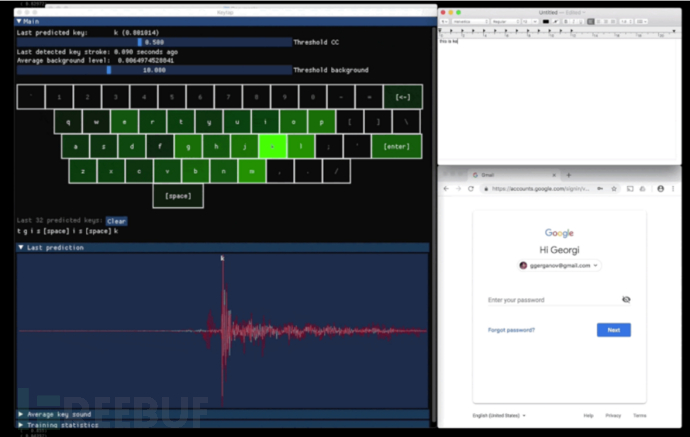Open the Privacy link on Google page
The width and height of the screenshot is (690, 437).
click(x=613, y=415)
